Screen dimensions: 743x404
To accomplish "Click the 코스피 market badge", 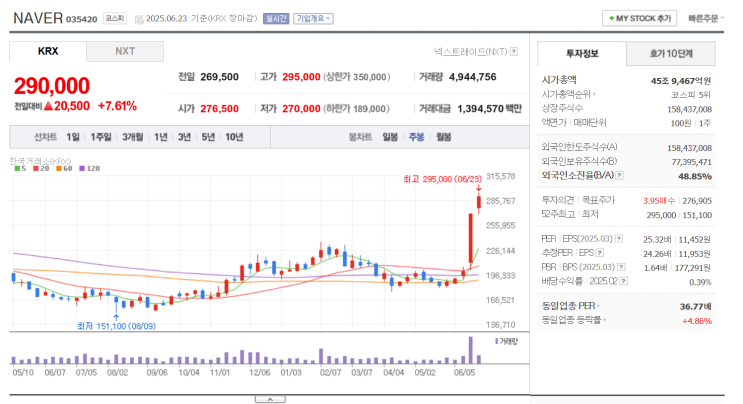I will tap(115, 18).
